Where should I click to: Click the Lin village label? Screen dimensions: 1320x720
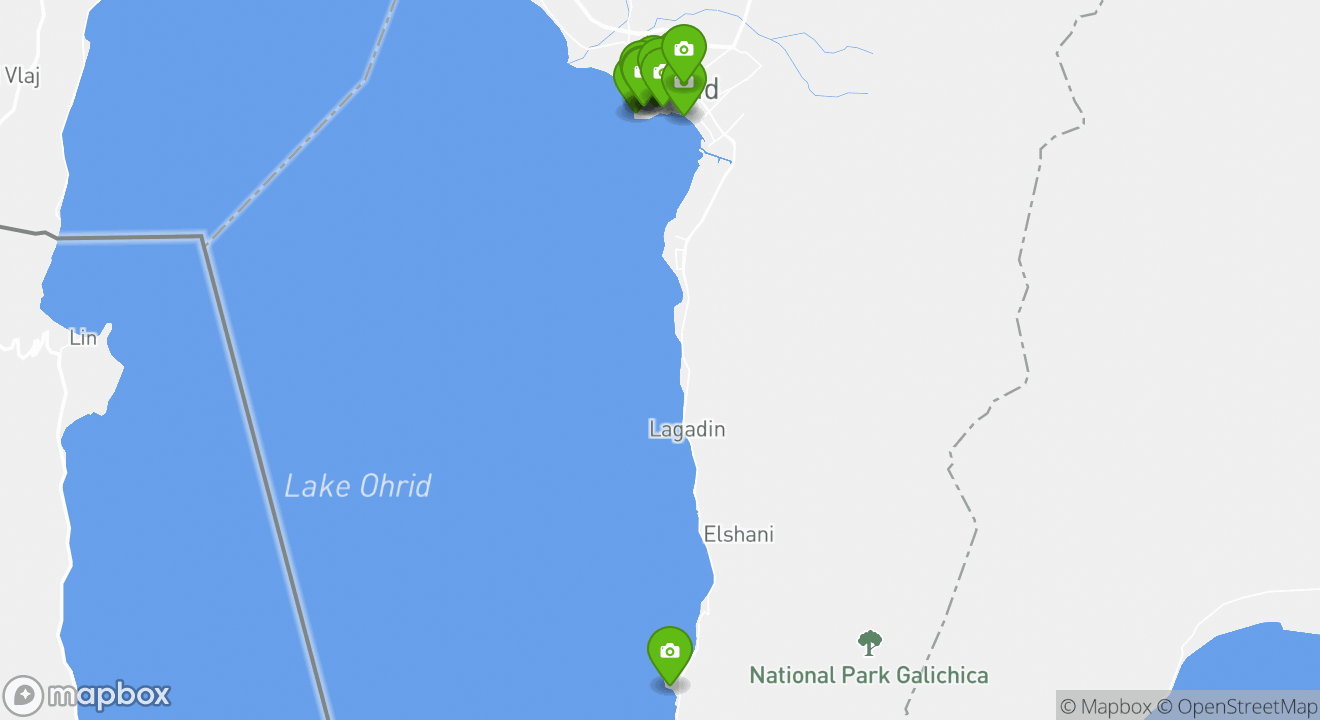tap(83, 338)
